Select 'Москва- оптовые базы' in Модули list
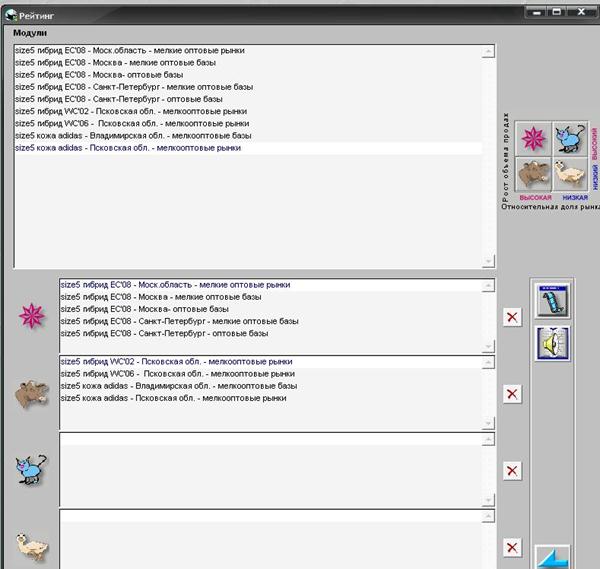 (248, 75)
